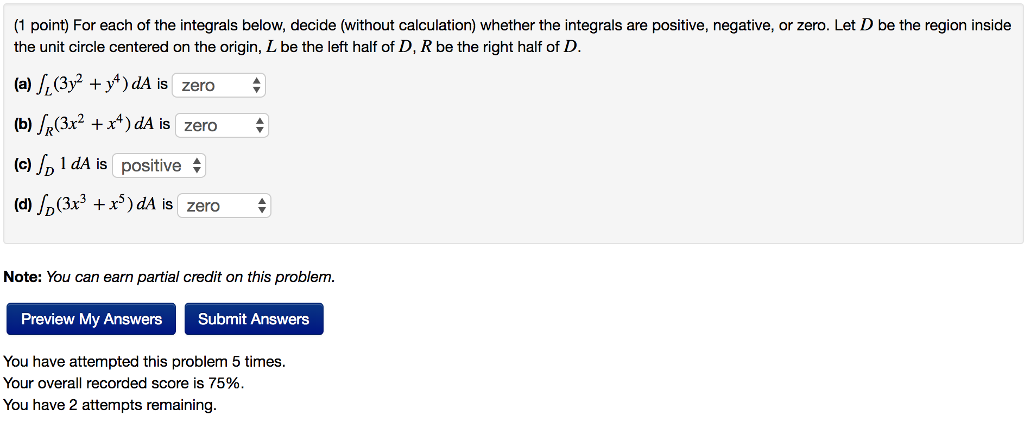
Task: Click the up-down arrows on part (d) selector
Action: pyautogui.click(x=262, y=205)
